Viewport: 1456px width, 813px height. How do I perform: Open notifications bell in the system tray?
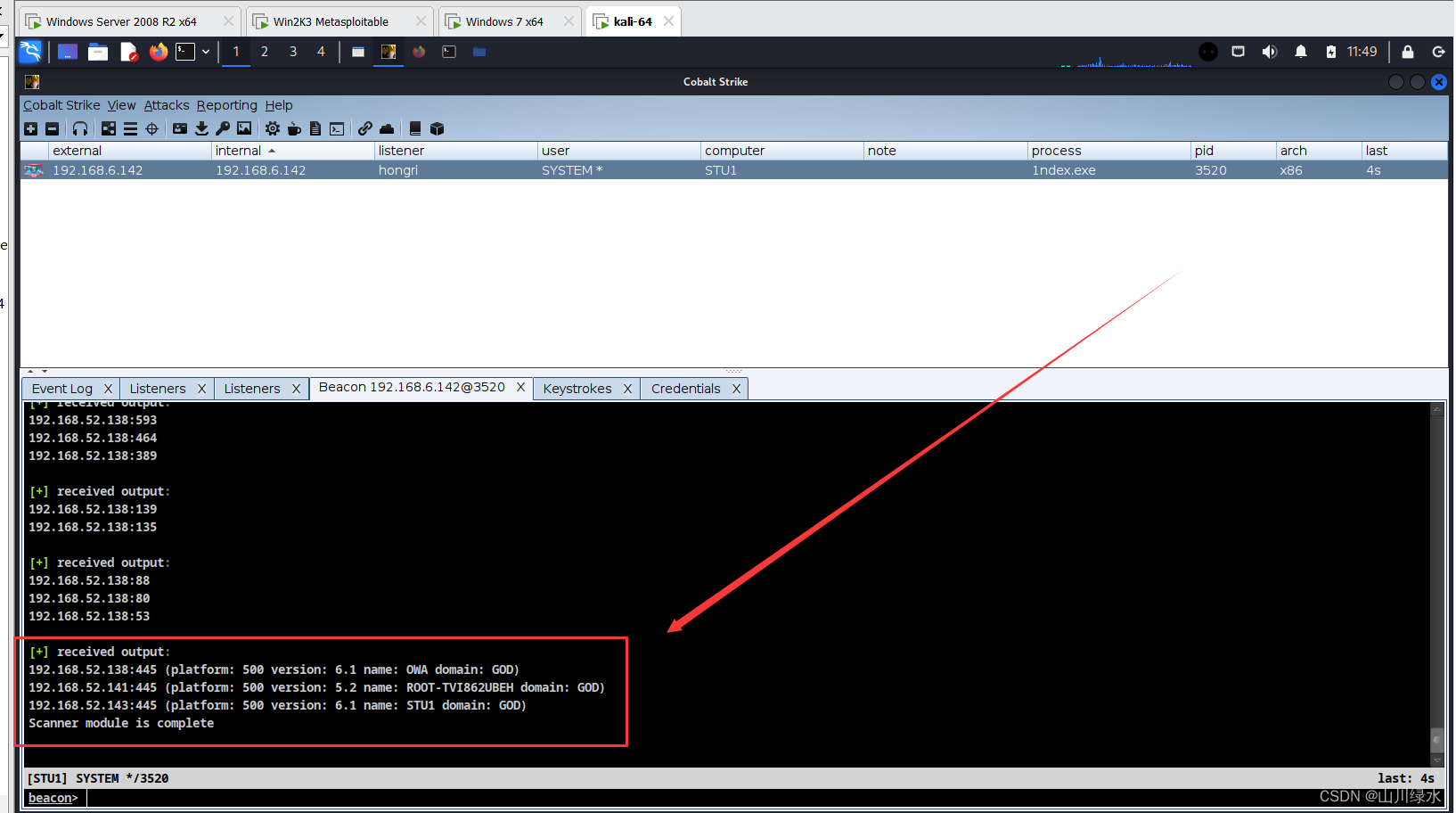[x=1301, y=52]
